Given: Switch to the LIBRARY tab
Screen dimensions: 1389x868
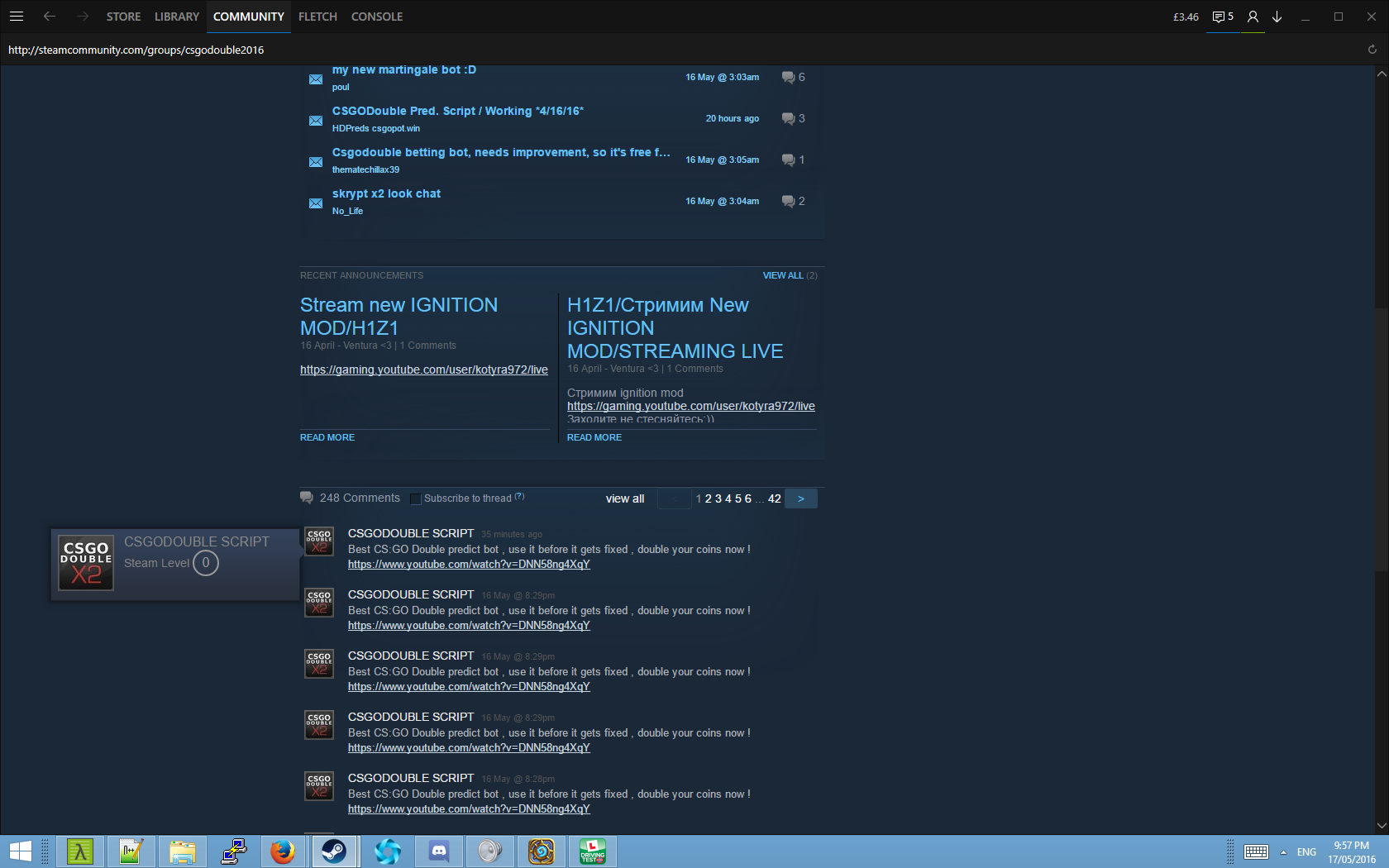Looking at the screenshot, I should (177, 17).
